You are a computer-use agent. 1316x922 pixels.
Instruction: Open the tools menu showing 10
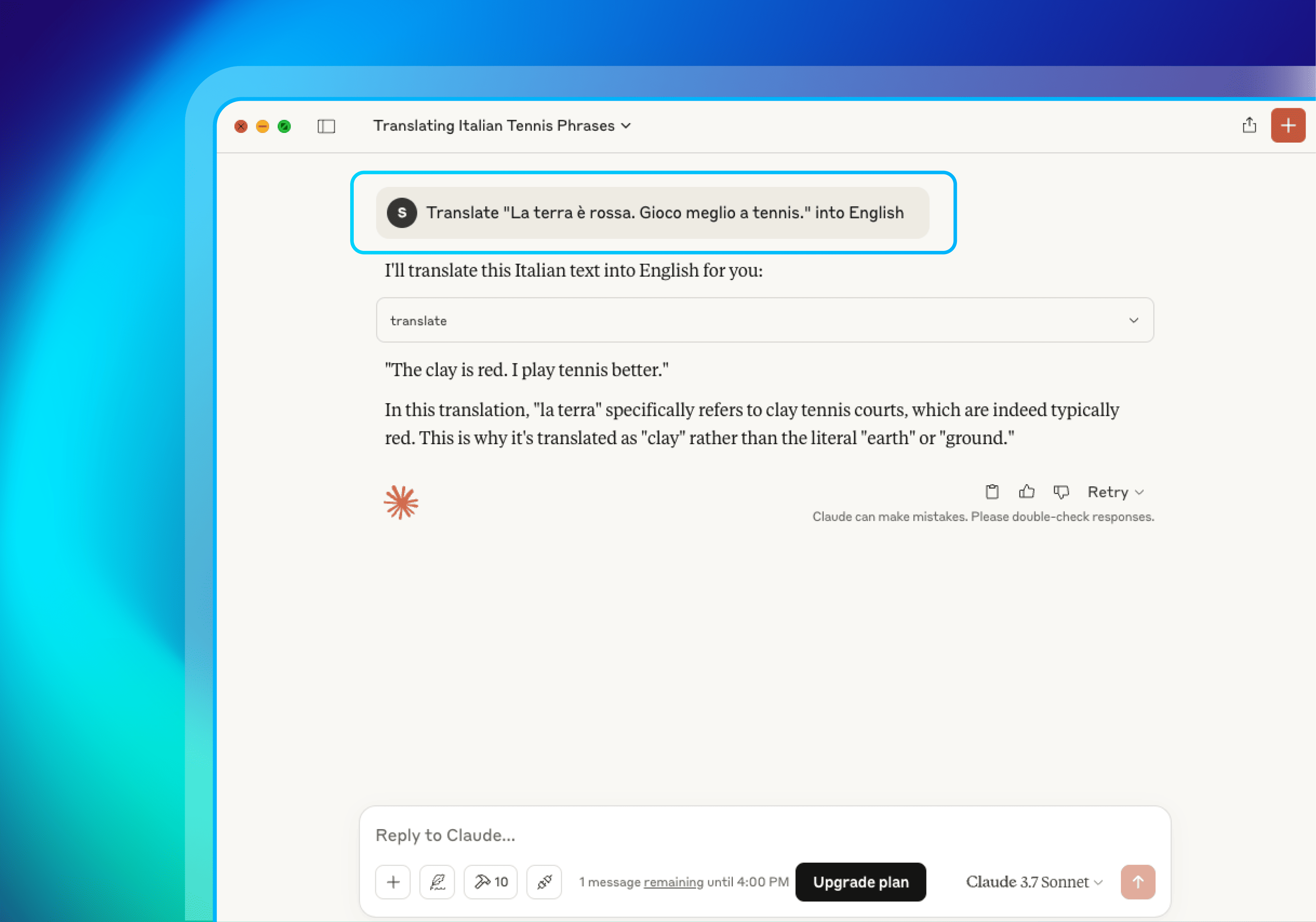tap(491, 882)
